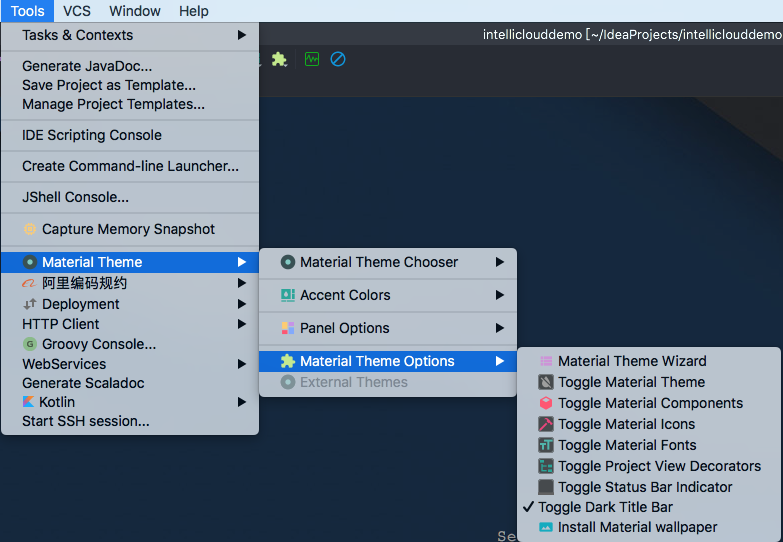The image size is (783, 542).
Task: Choose Create Command-line Launcher...
Action: pyautogui.click(x=130, y=166)
